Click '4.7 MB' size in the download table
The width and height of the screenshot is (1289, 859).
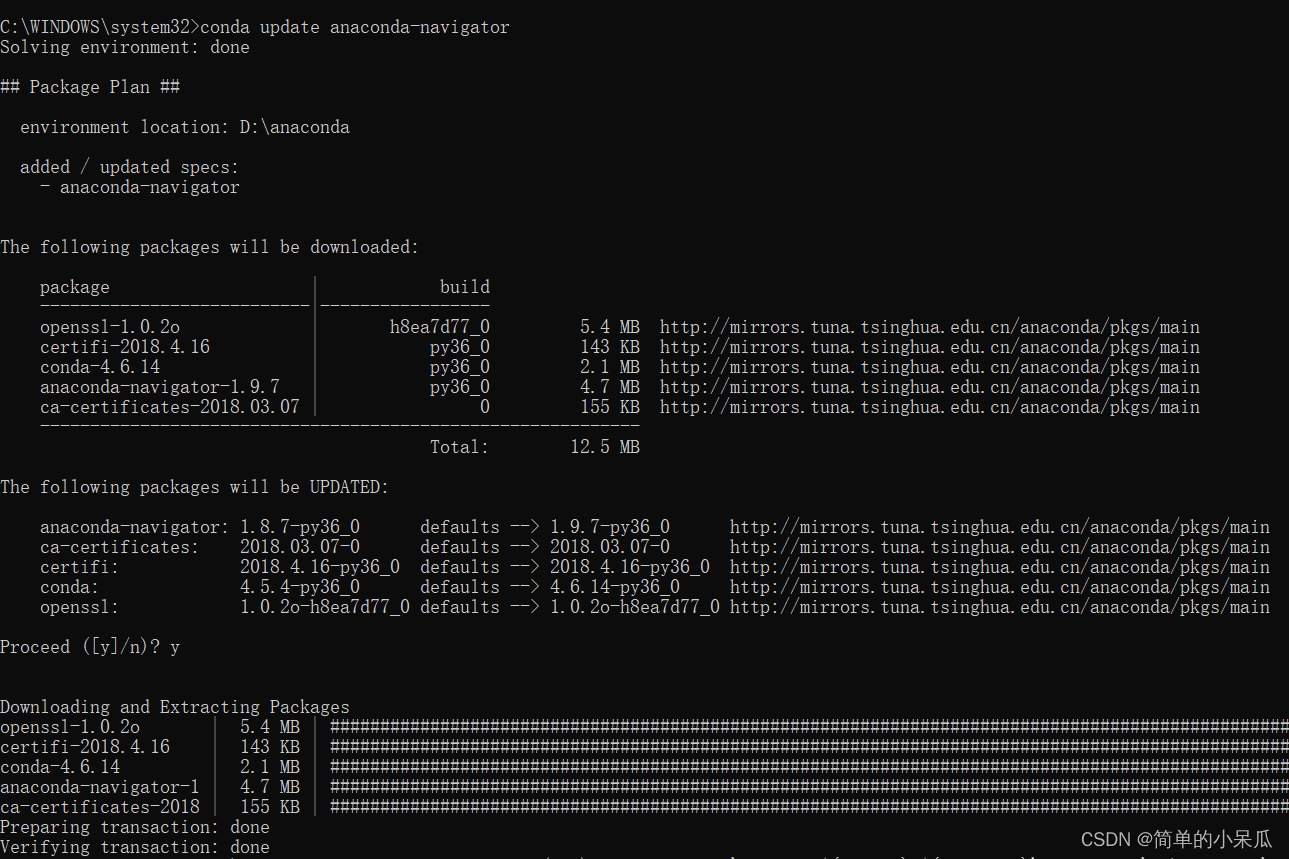610,387
